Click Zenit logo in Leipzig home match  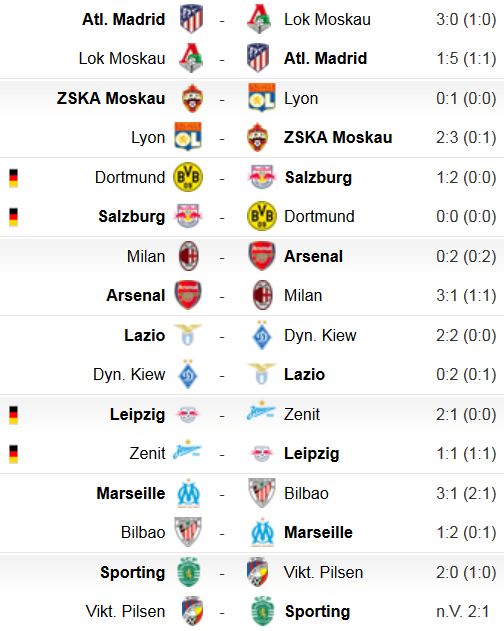(261, 411)
